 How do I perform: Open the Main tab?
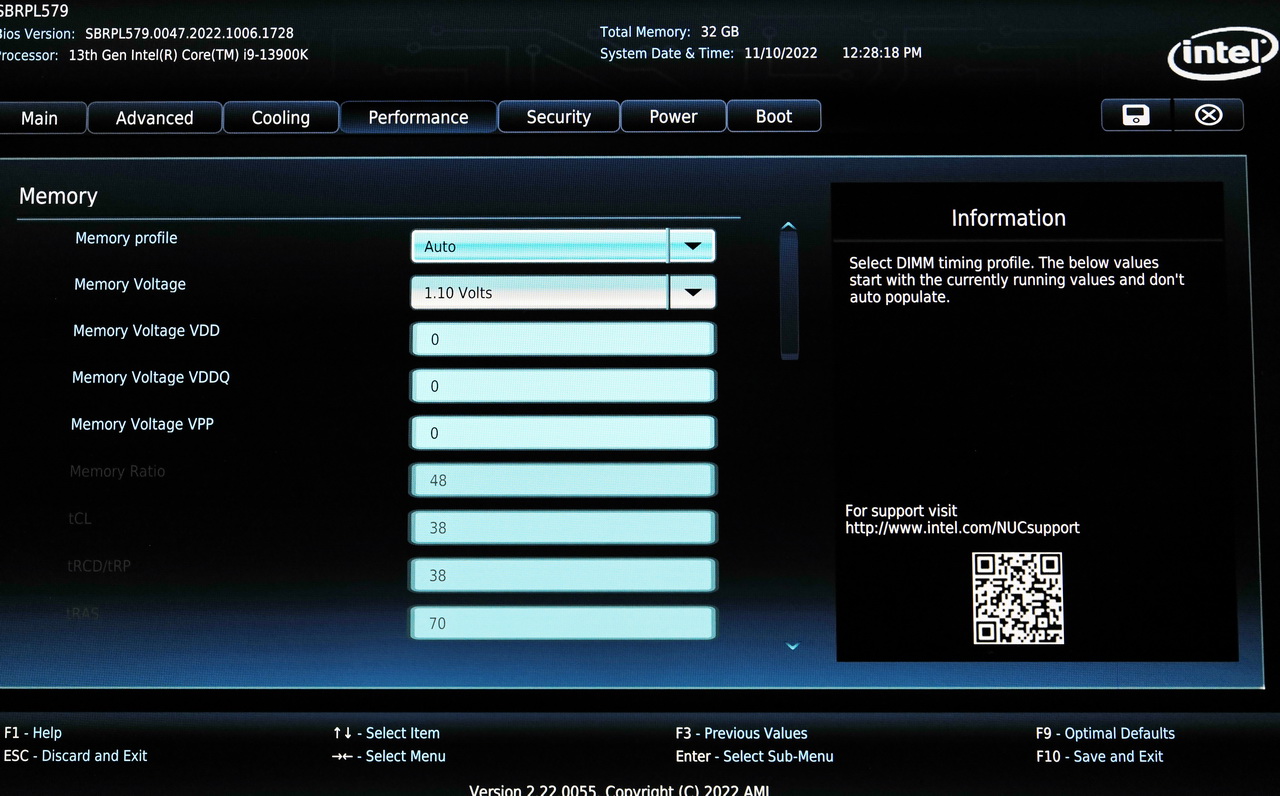pyautogui.click(x=40, y=118)
